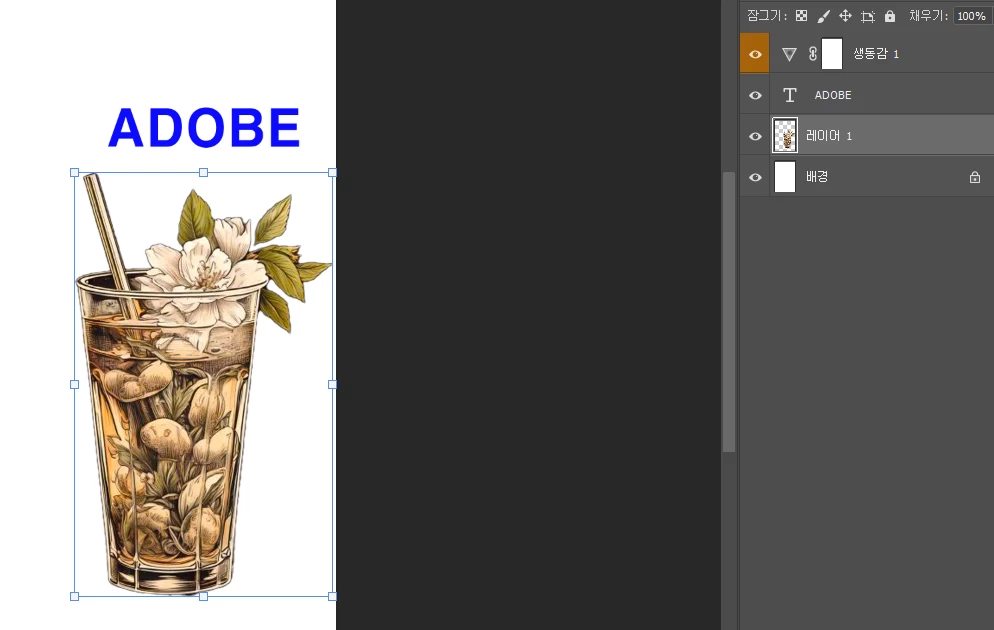The height and width of the screenshot is (630, 994).
Task: Select the 레이어 1 thumbnail
Action: [x=785, y=135]
